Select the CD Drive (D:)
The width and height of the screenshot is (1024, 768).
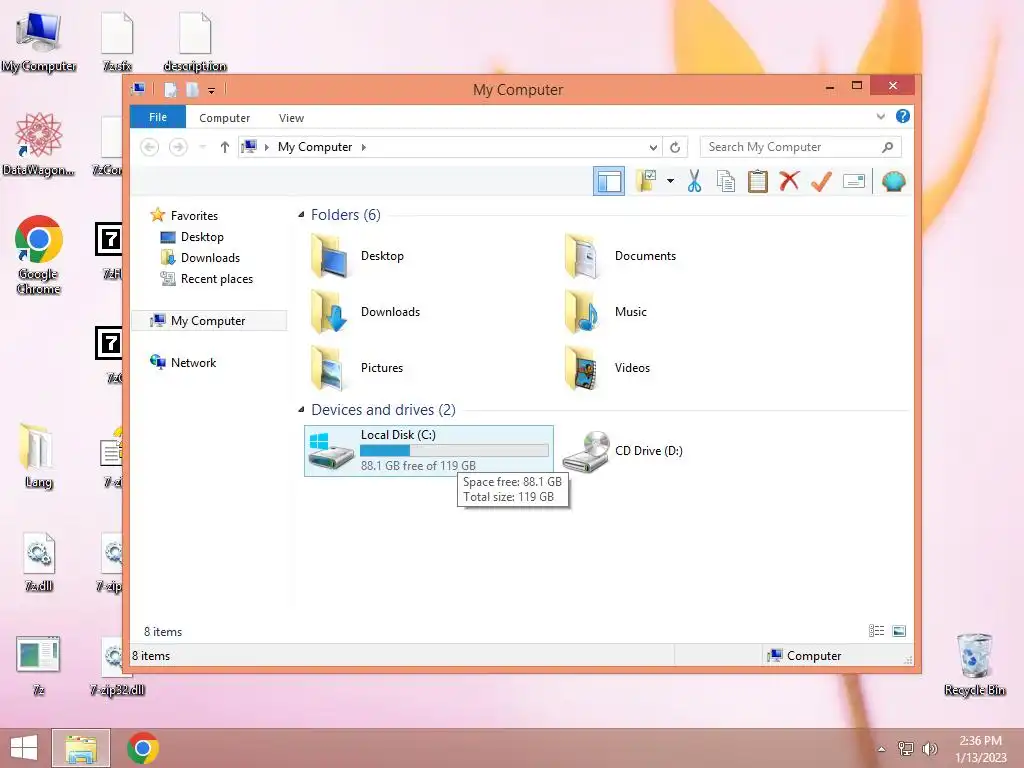tap(622, 451)
